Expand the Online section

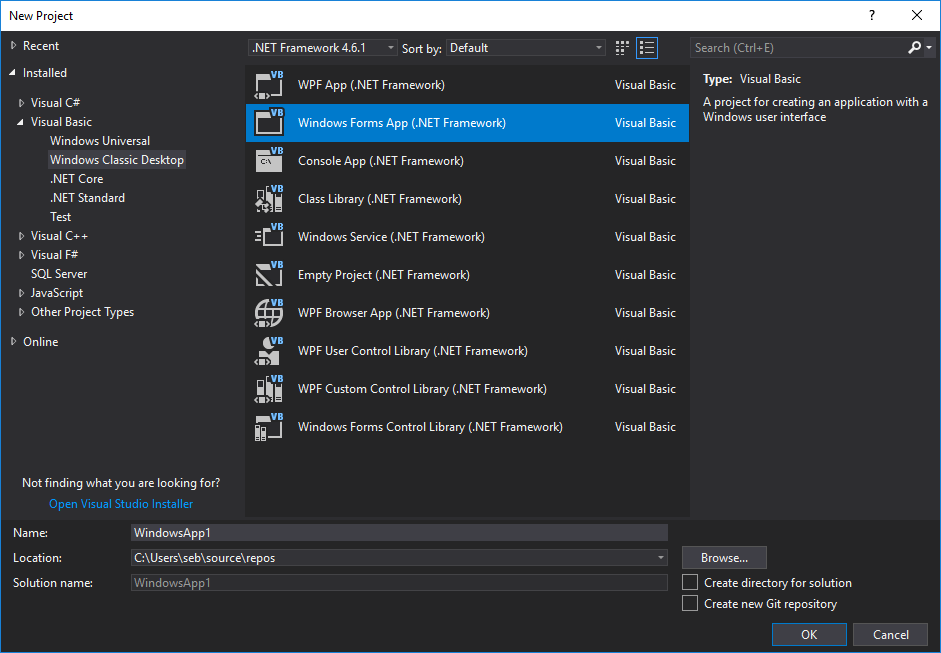point(14,342)
